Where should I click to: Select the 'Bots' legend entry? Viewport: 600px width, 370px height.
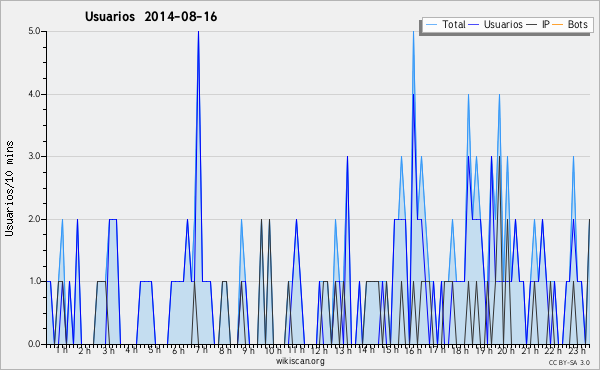click(577, 24)
